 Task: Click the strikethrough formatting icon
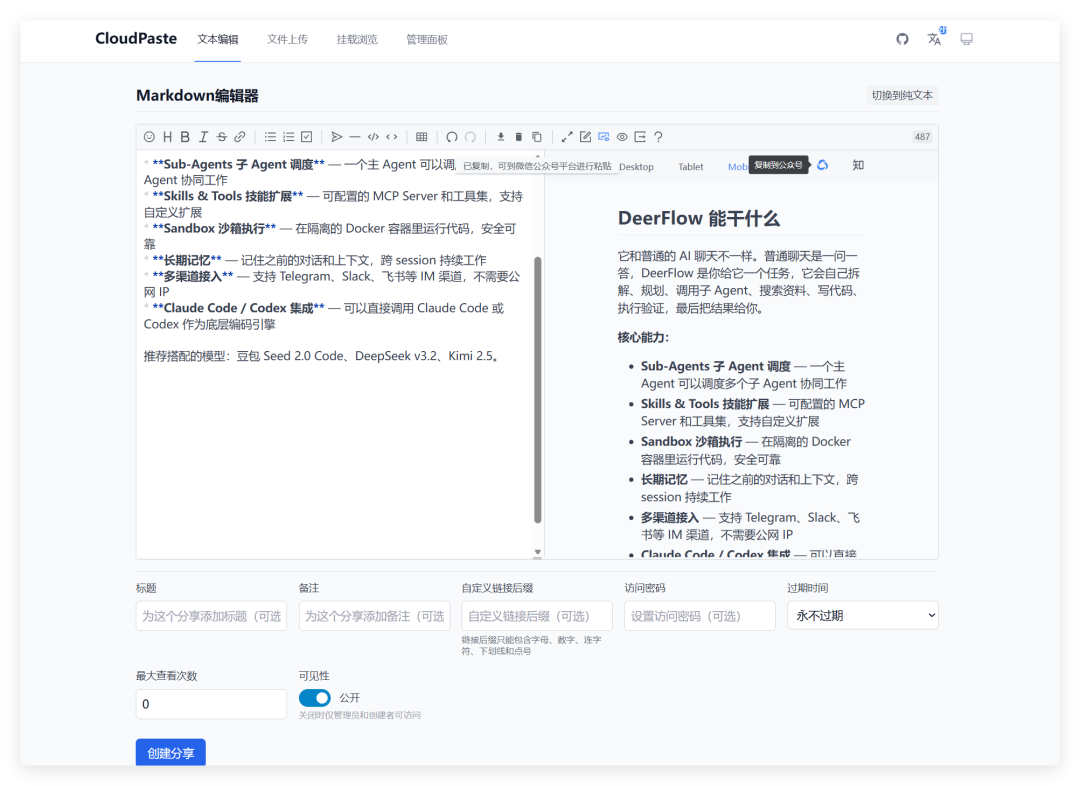tap(221, 137)
